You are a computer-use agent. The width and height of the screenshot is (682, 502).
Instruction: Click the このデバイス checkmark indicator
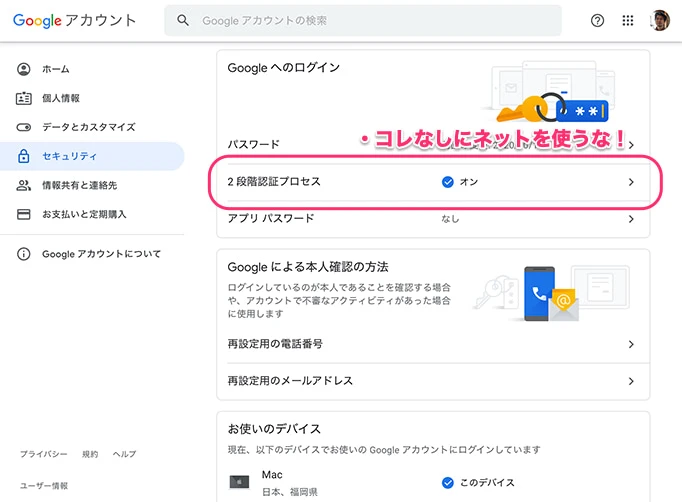448,482
